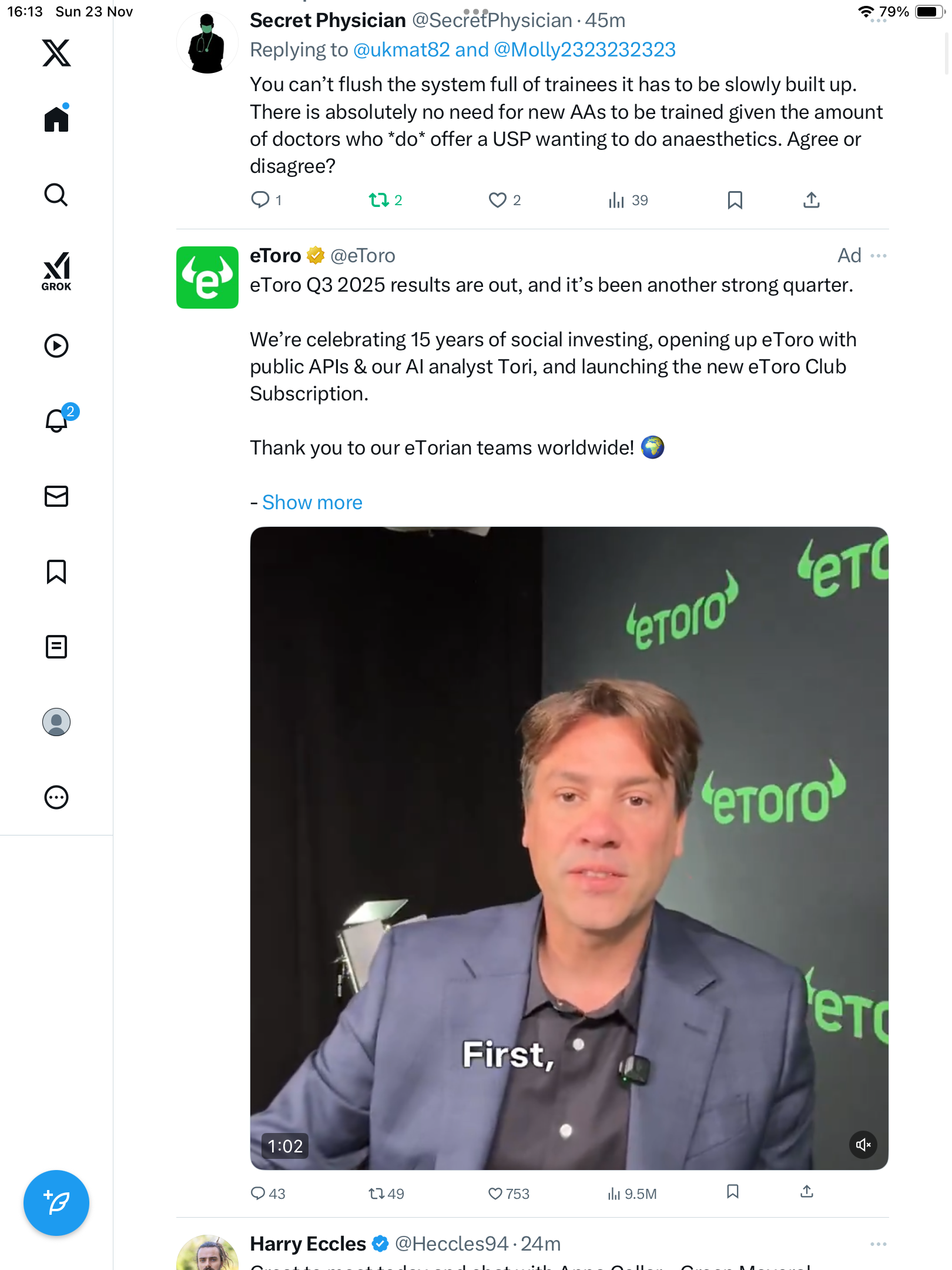Open the Grok icon in sidebar
The height and width of the screenshot is (1270, 952).
point(56,271)
